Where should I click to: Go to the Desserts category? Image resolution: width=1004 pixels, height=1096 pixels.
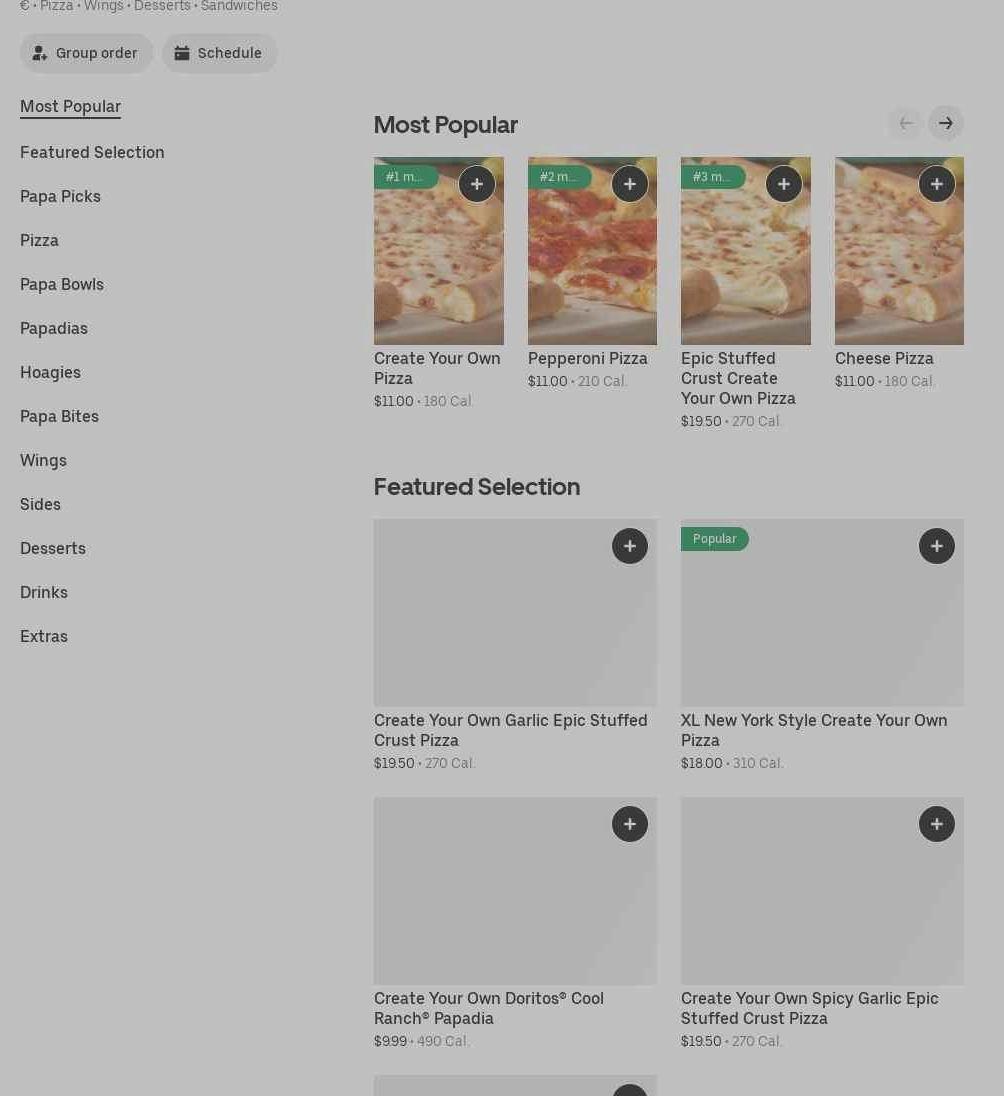[53, 548]
